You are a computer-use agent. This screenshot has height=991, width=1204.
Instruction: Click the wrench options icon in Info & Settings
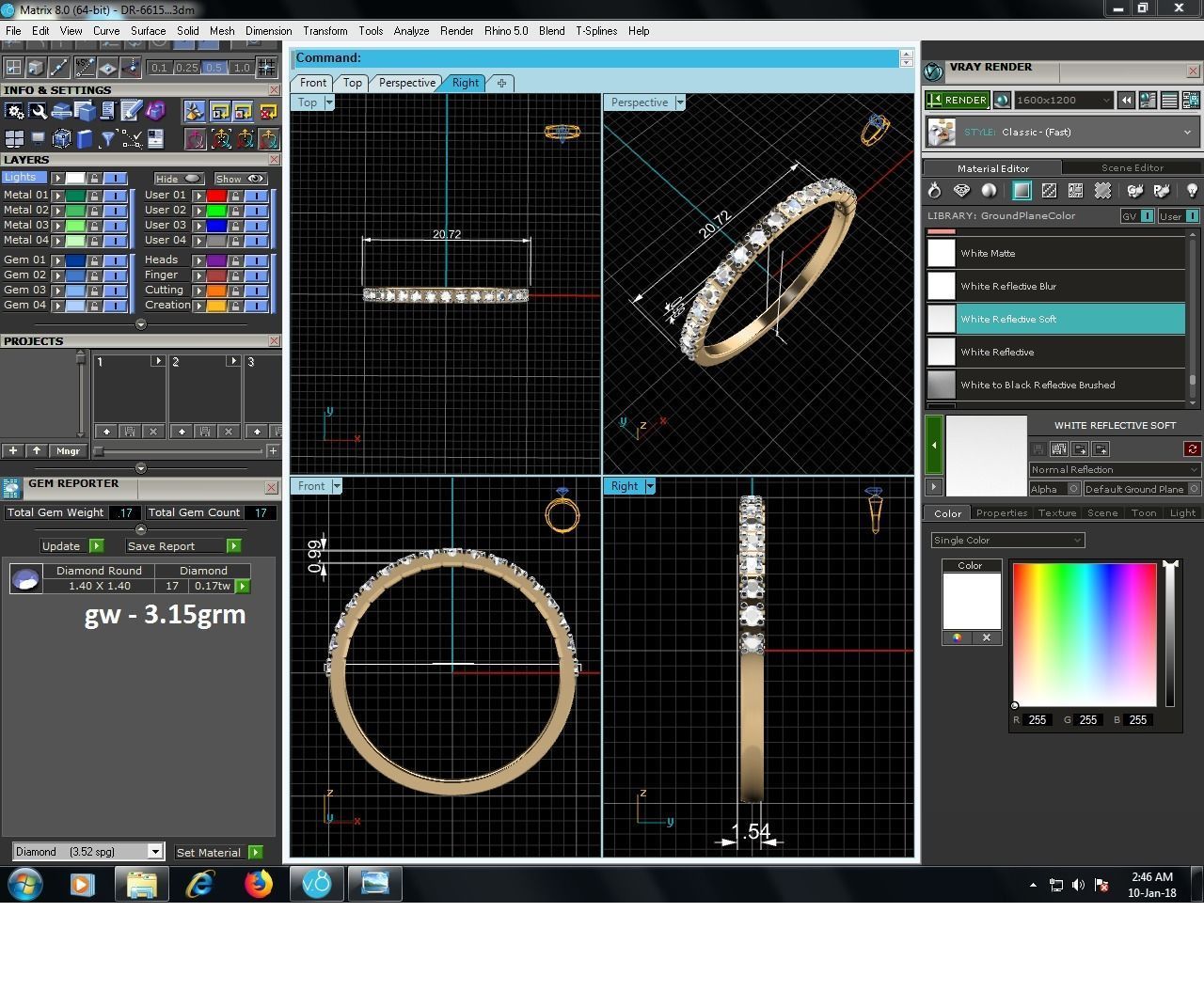click(38, 111)
